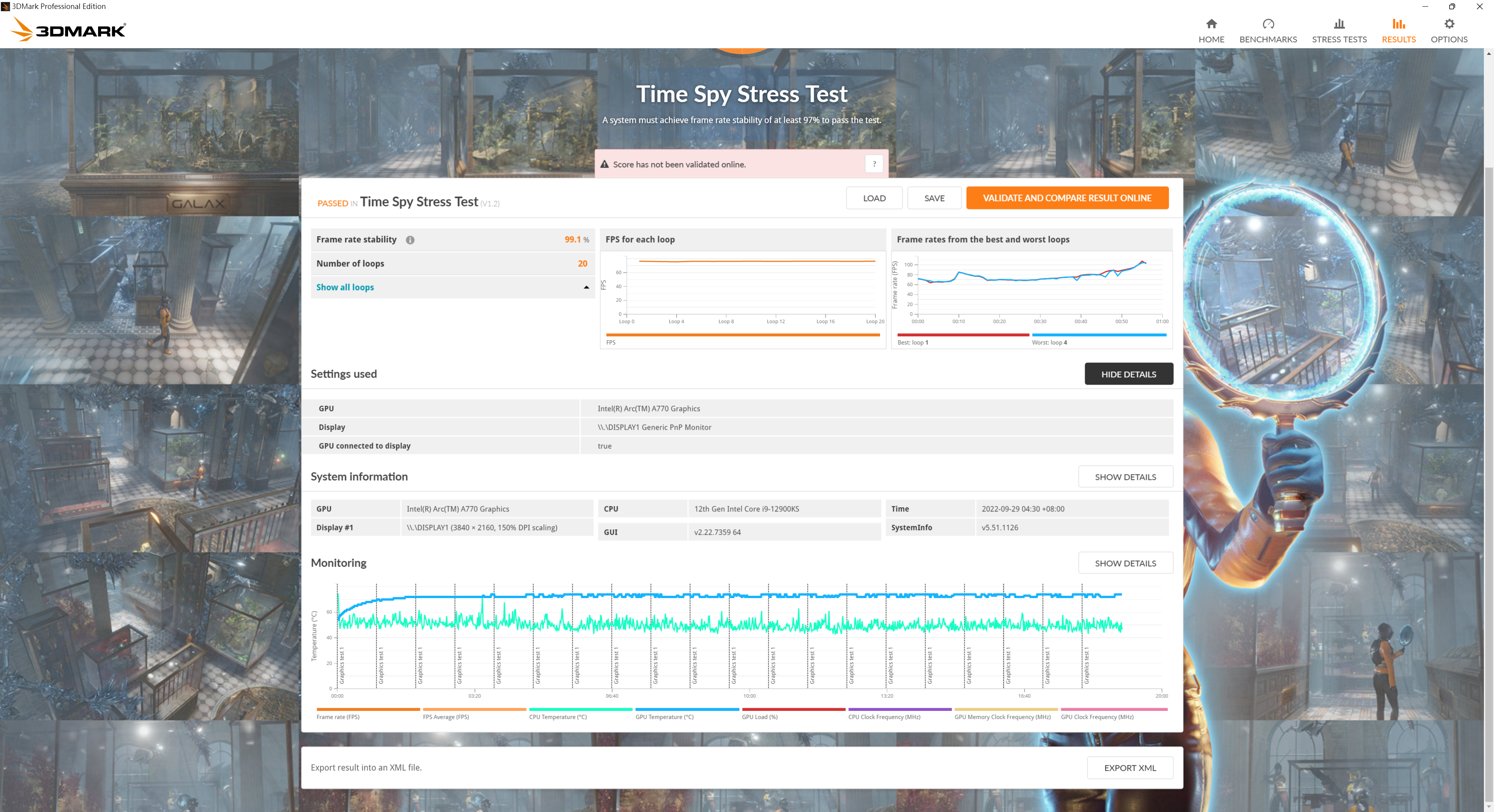The width and height of the screenshot is (1494, 812).
Task: Toggle the Frame rate (FPS) legend swatch
Action: 368,709
